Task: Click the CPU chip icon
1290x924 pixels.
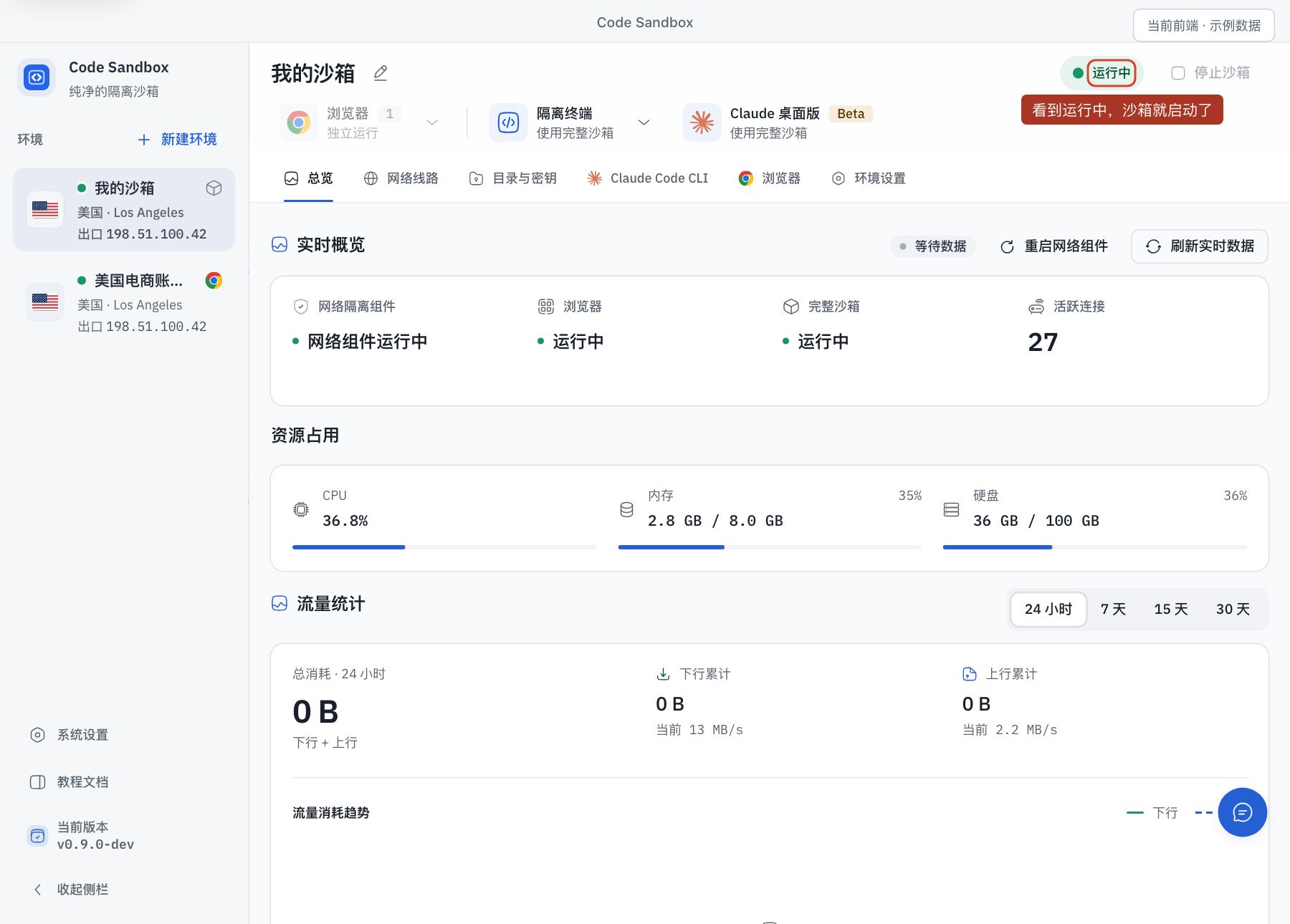Action: (x=301, y=510)
